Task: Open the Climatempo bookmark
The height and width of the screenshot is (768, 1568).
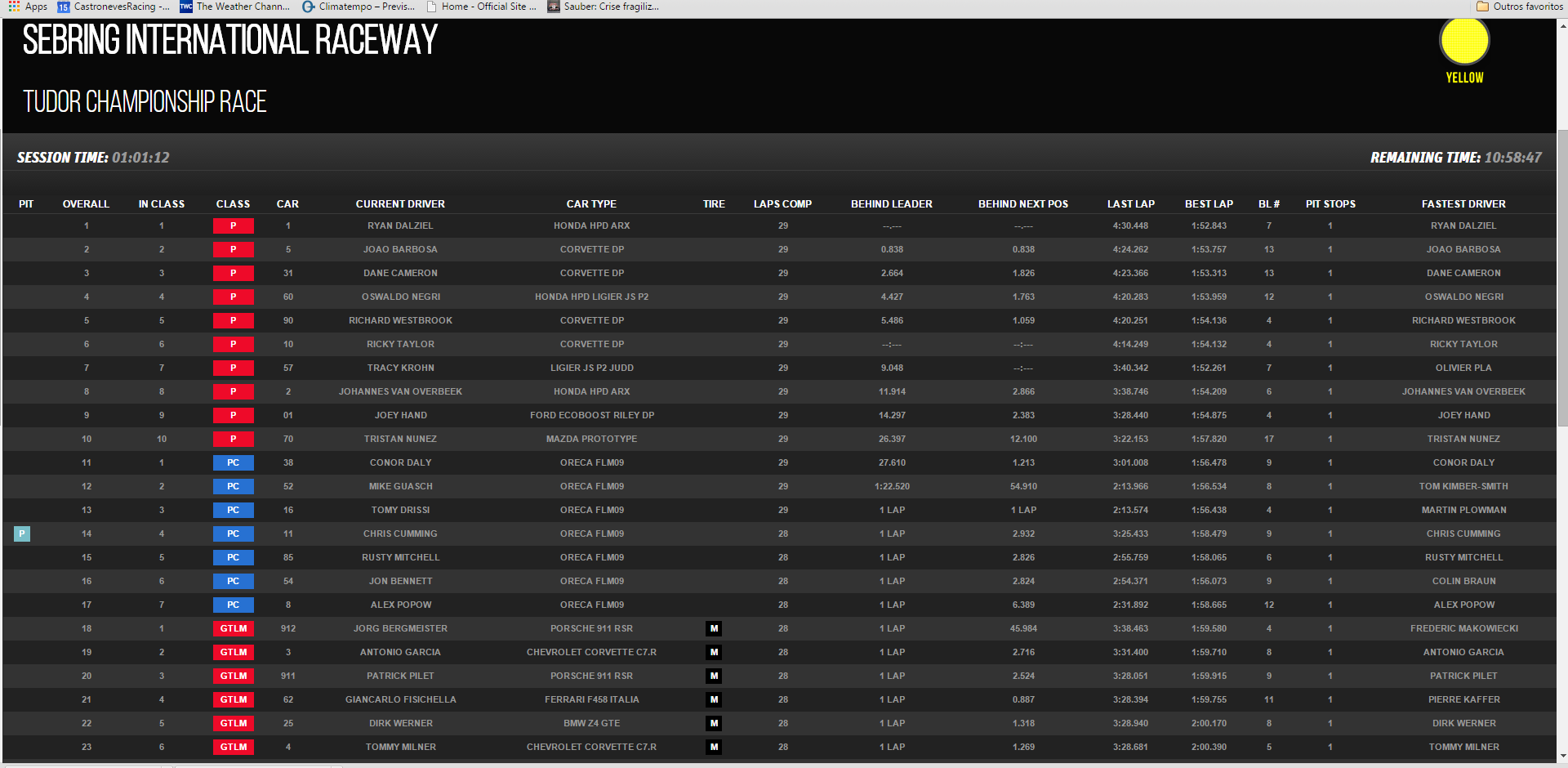Action: tap(358, 7)
